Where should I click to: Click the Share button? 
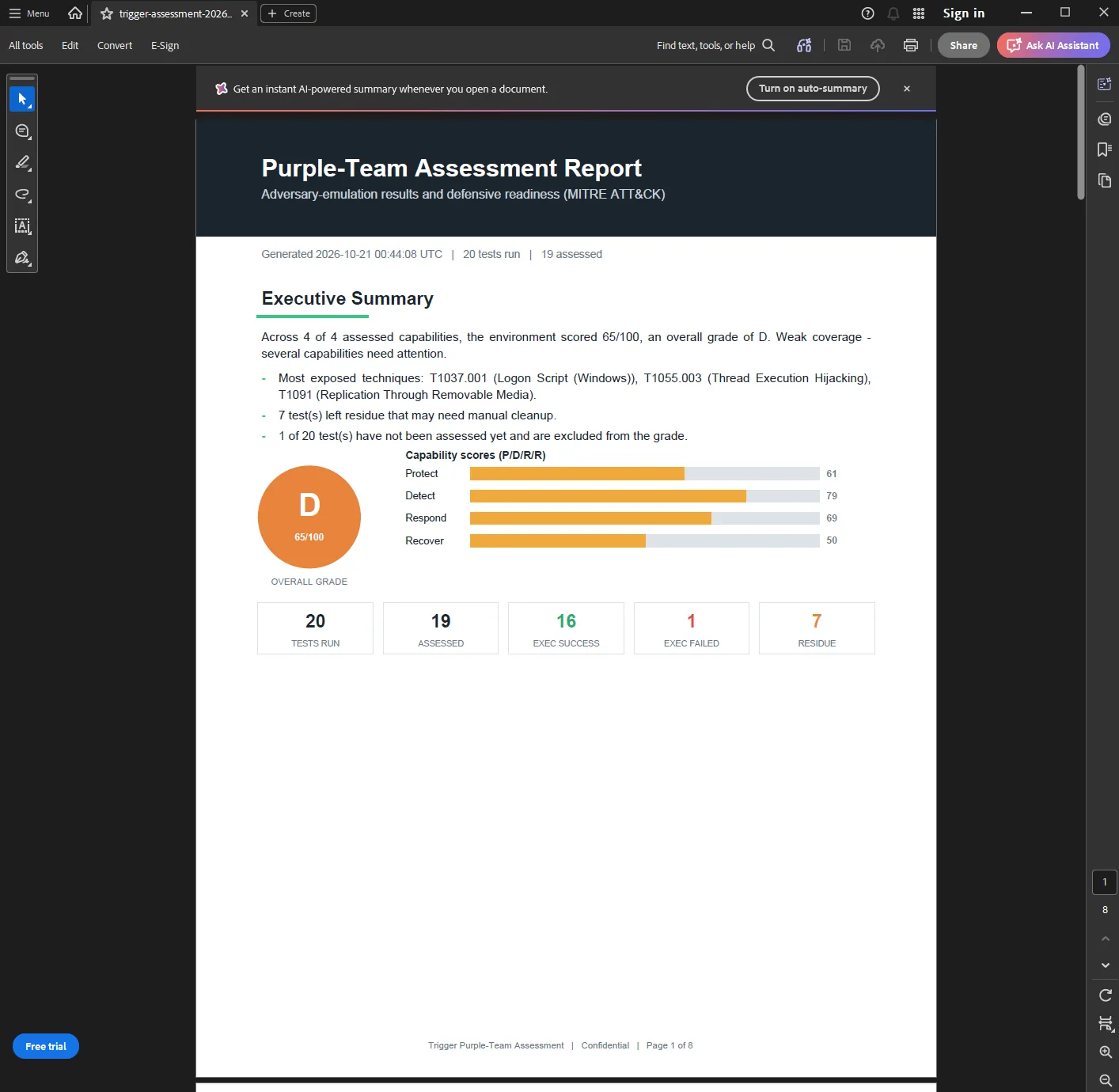pyautogui.click(x=964, y=45)
